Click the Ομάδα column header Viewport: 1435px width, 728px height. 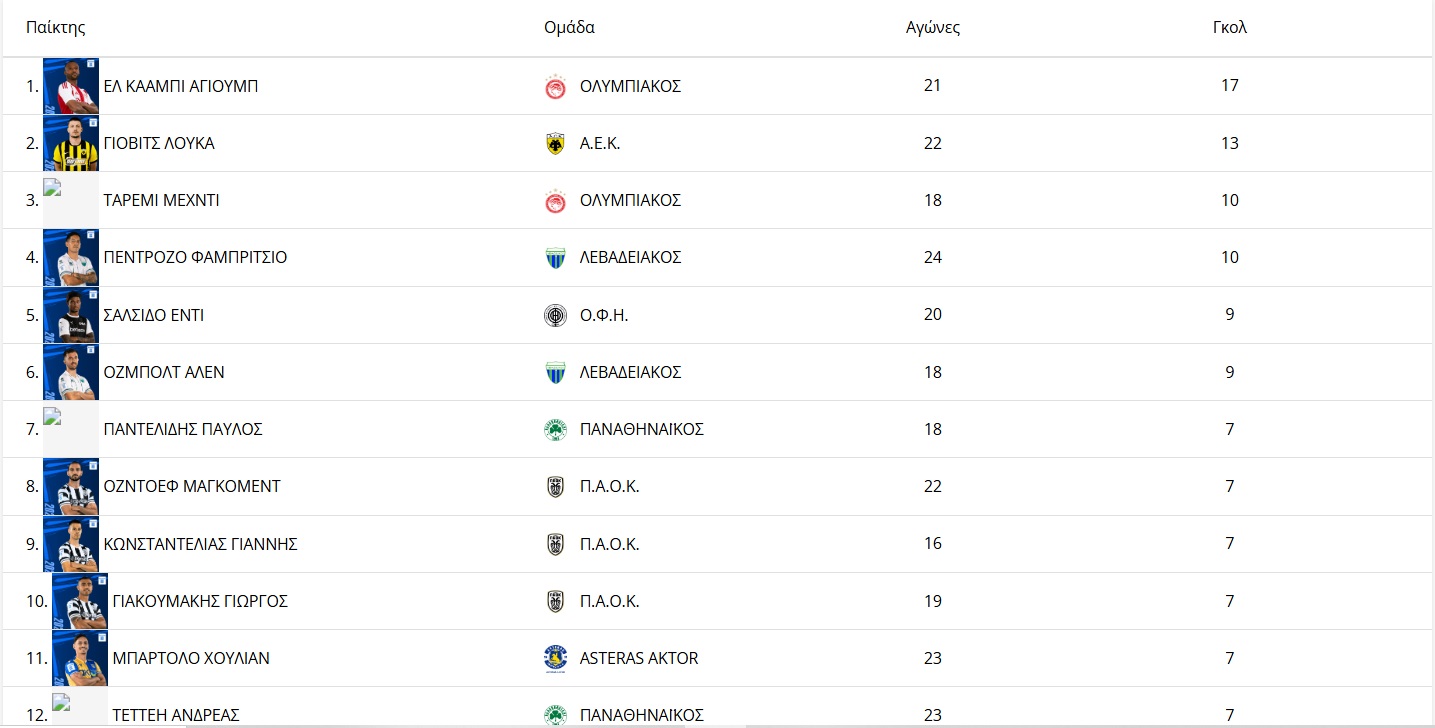(x=569, y=28)
